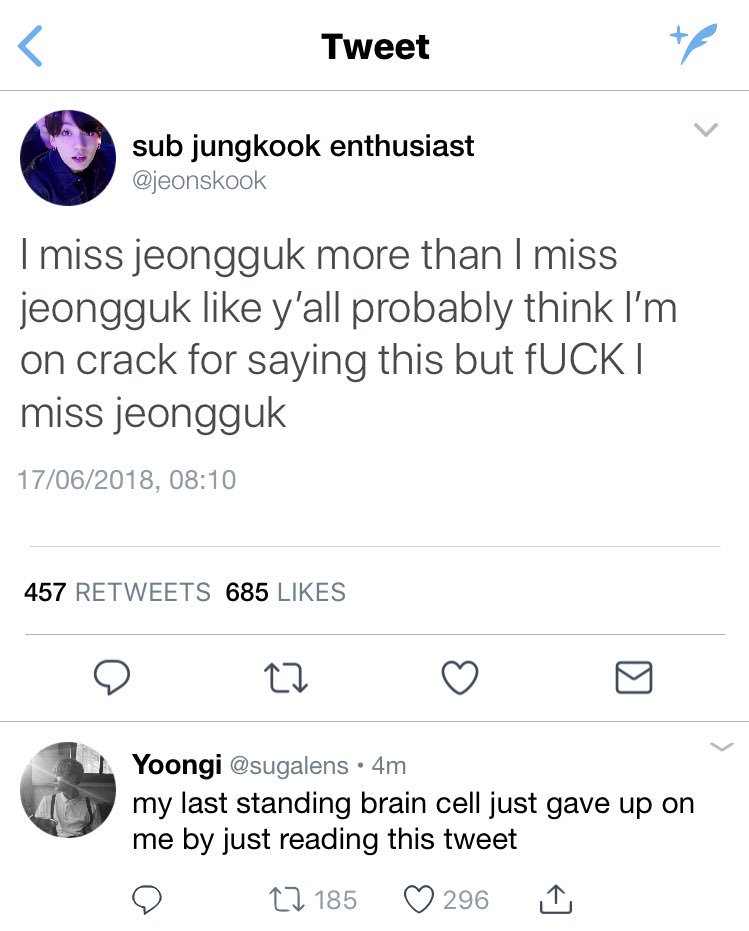View the list of 457 retweets
Image resolution: width=749 pixels, height=931 pixels.
(117, 592)
